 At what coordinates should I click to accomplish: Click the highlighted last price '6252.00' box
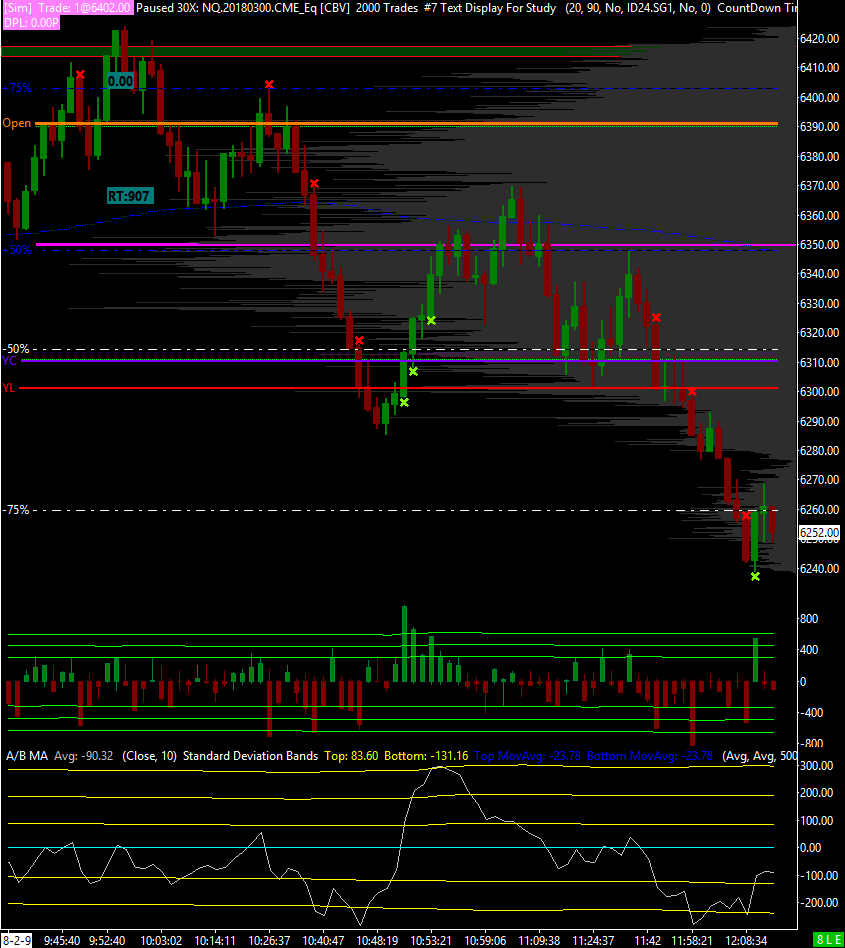pos(819,533)
